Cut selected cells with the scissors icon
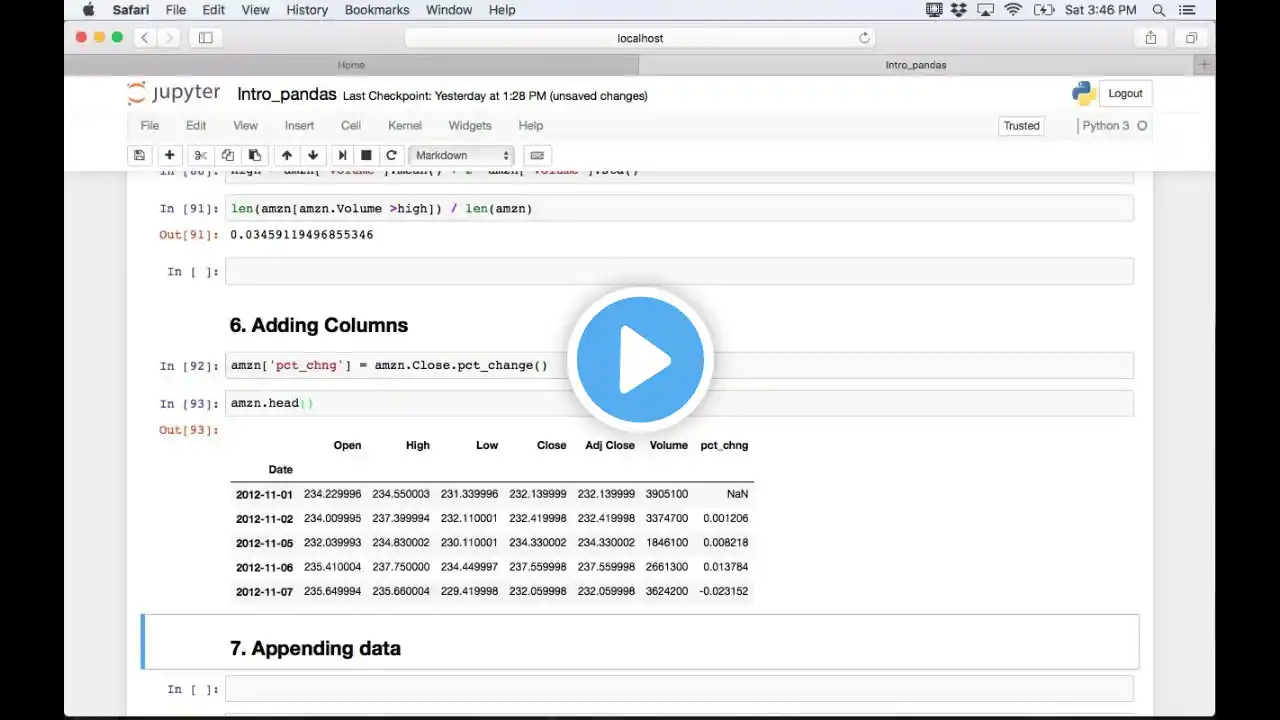 200,155
